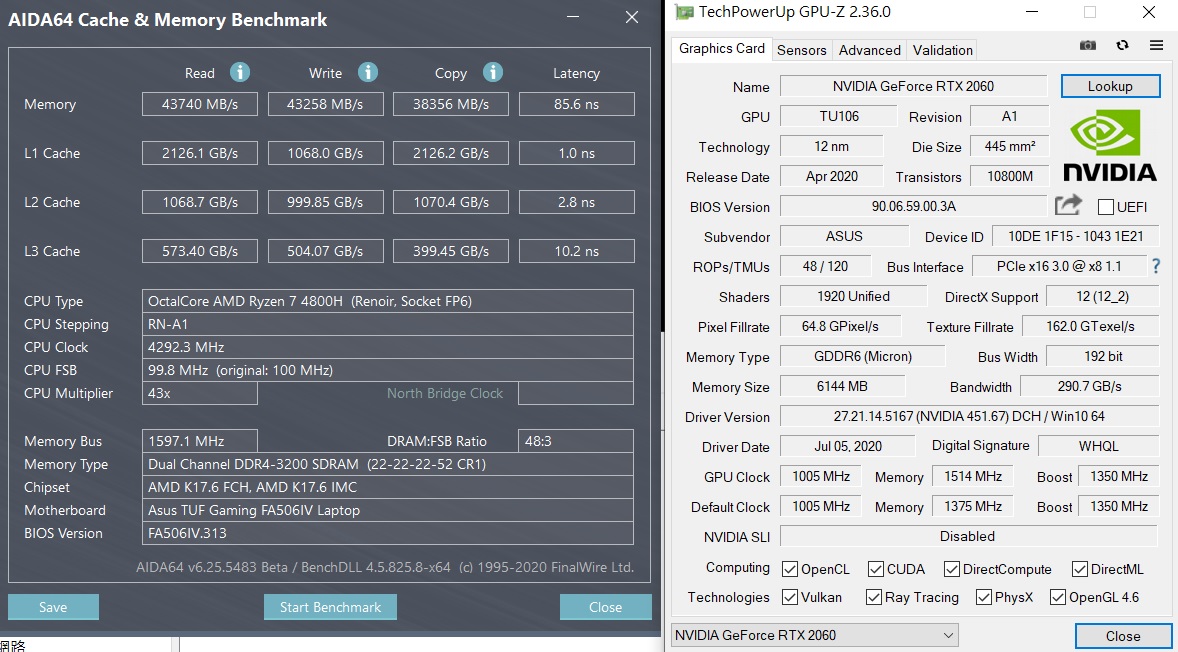
Task: Click AIDA64 BIOS Version value FA506IV.313
Action: tap(388, 533)
